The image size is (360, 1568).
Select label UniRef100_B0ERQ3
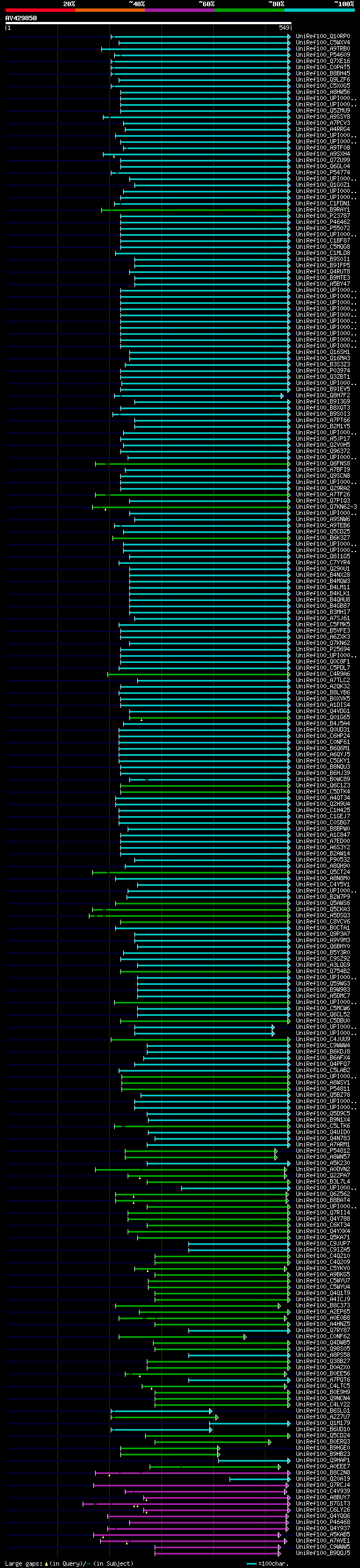coord(323,1441)
